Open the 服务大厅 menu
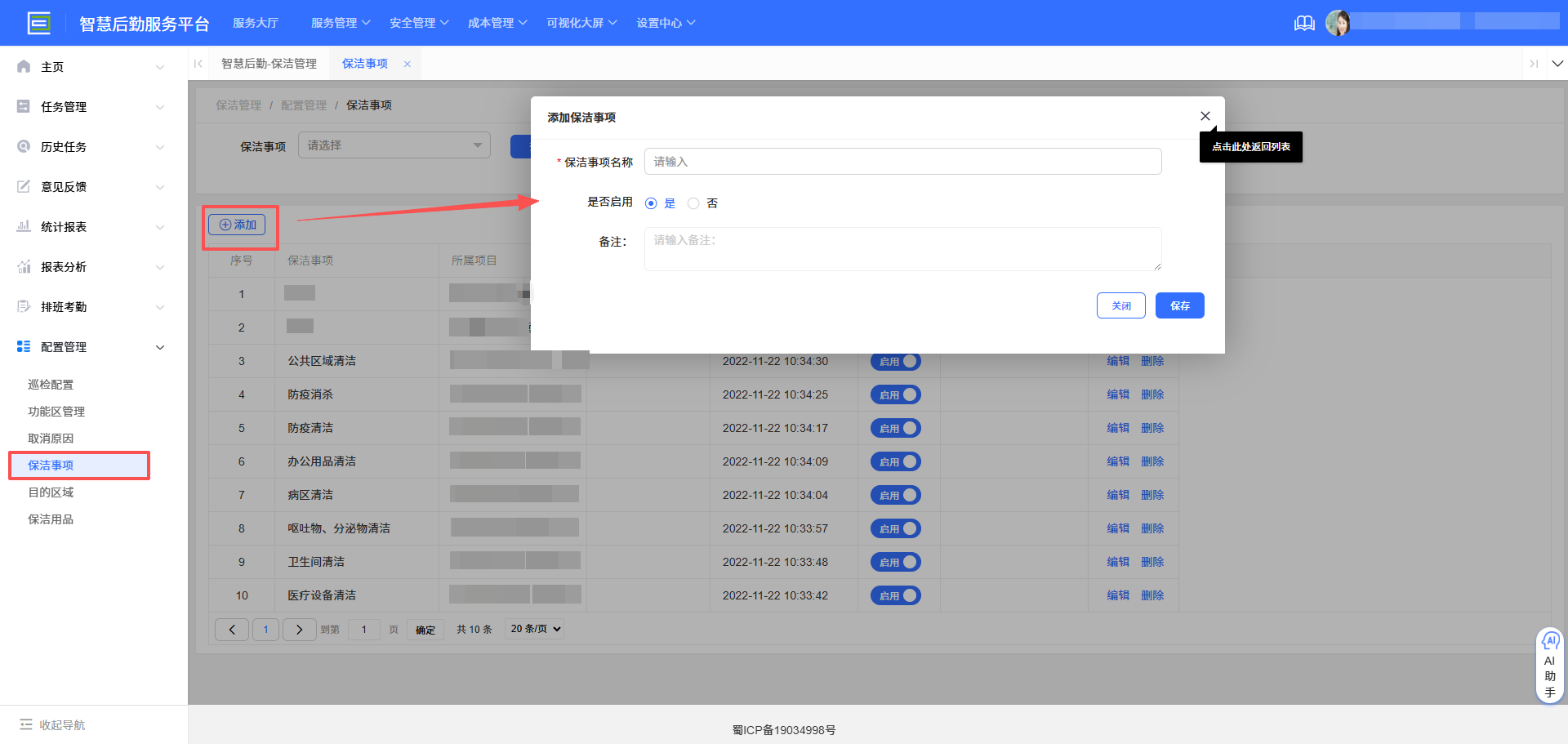This screenshot has height=744, width=1568. [x=256, y=23]
